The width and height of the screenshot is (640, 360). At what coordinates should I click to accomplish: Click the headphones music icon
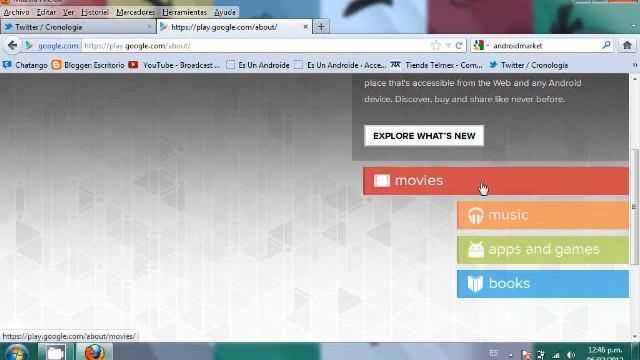476,216
